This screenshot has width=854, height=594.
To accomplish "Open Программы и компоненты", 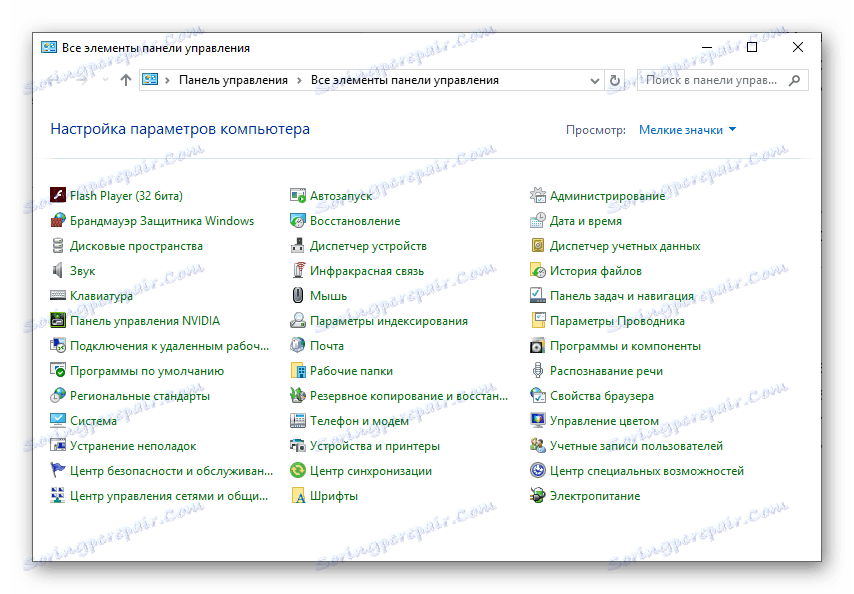I will pyautogui.click(x=625, y=345).
